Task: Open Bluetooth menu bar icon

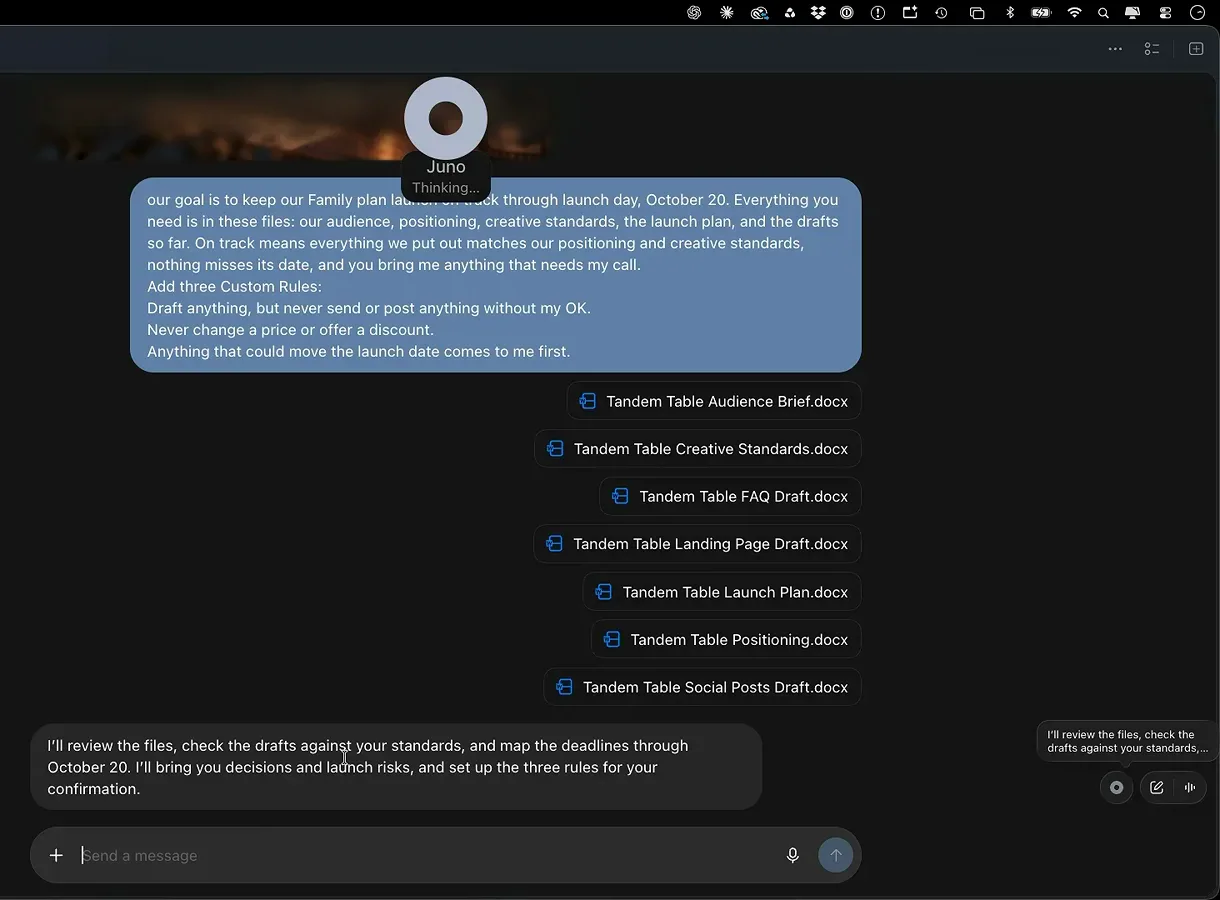Action: [1010, 13]
